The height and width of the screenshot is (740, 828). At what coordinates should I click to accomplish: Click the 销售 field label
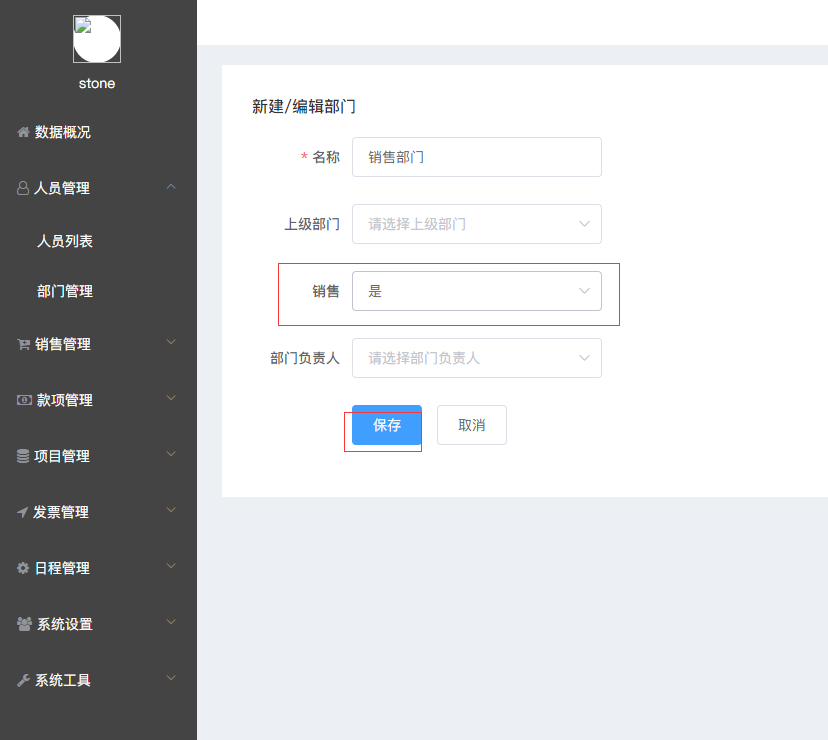coord(326,291)
